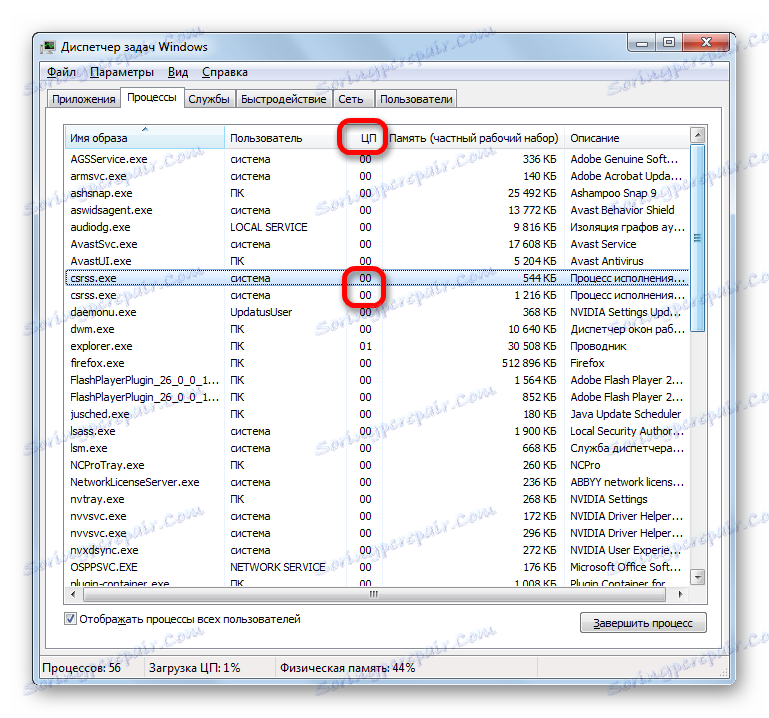Screen dimensions: 769x718
Task: Select the OSPPSVC.EXE process
Action: (x=377, y=567)
